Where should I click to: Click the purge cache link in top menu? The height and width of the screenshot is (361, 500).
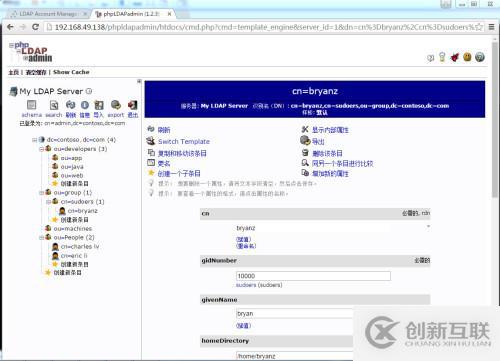pos(36,72)
